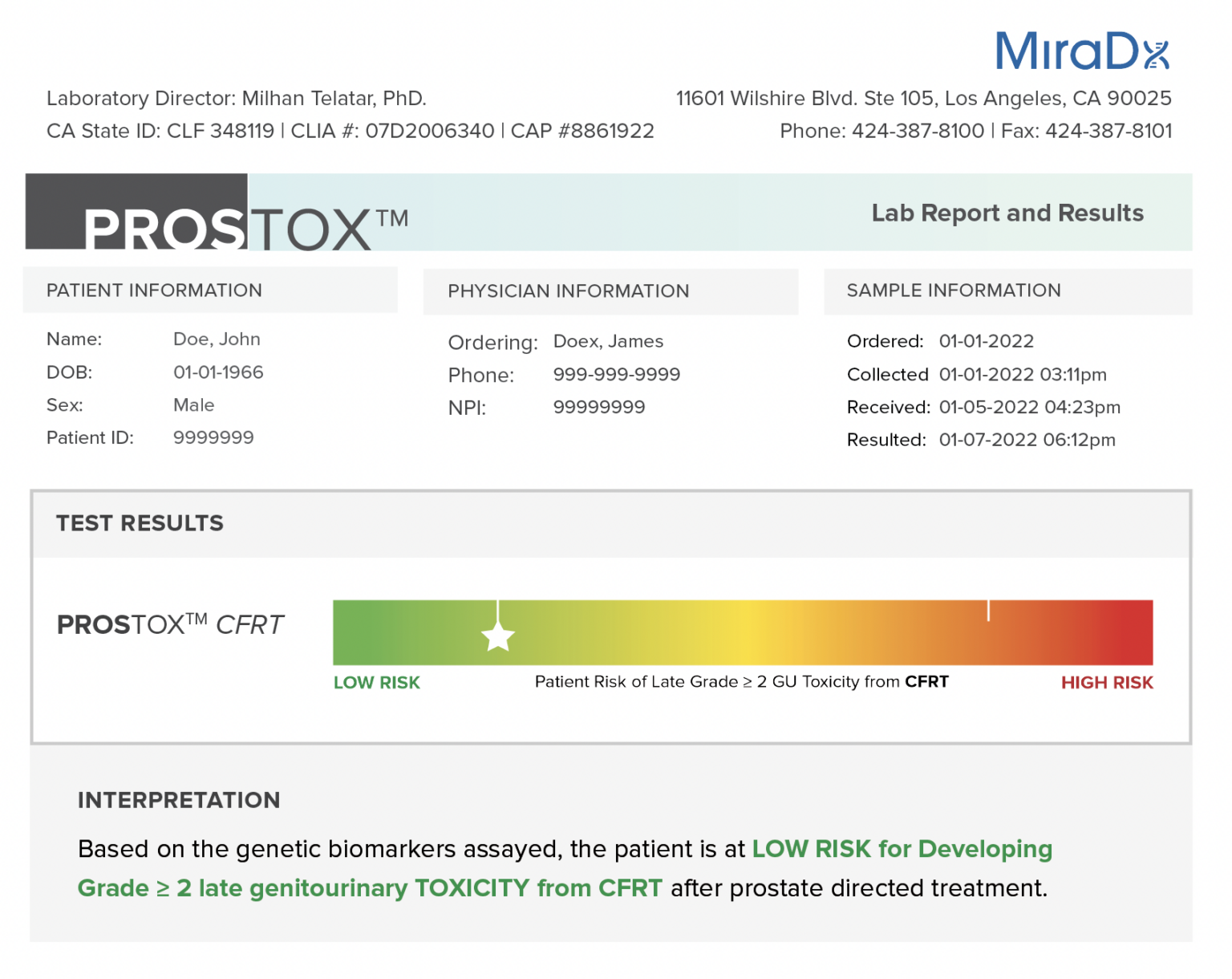The image size is (1232, 979).
Task: Select the Sample Information section header
Action: pos(953,290)
